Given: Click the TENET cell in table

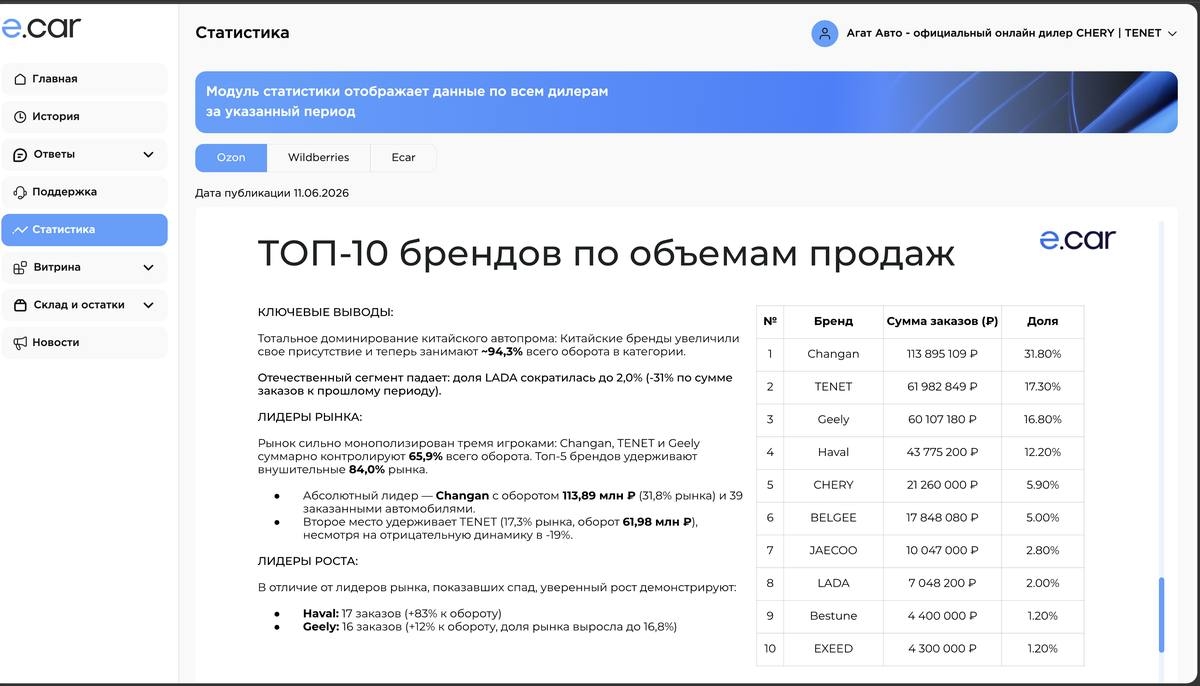Looking at the screenshot, I should click(x=833, y=387).
